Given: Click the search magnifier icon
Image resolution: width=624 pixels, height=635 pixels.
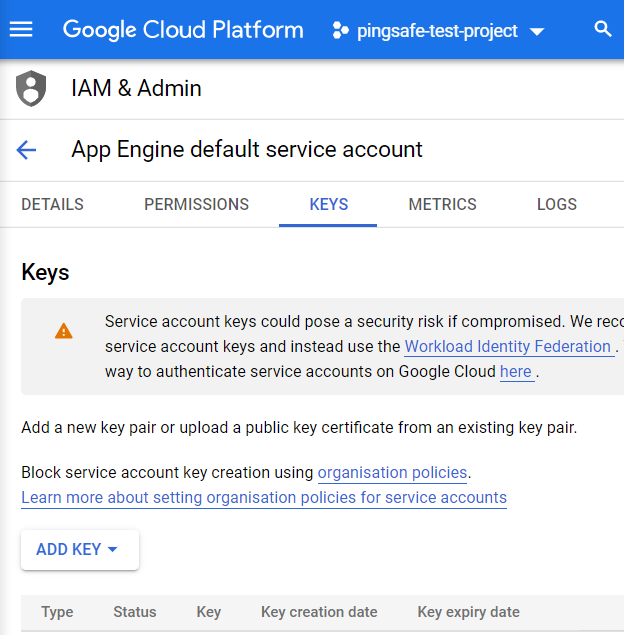Looking at the screenshot, I should [602, 29].
